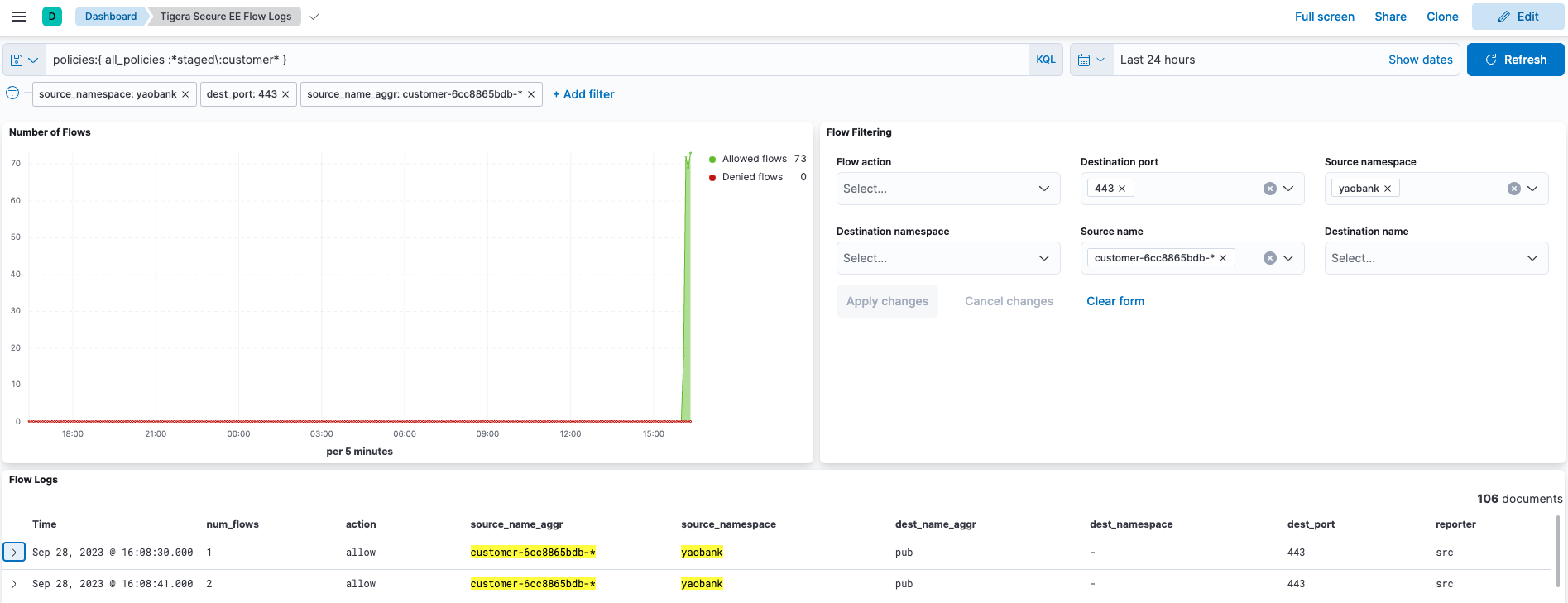Open the calendar quick date menu
Screen dimensions: 1568x603
(x=1091, y=60)
